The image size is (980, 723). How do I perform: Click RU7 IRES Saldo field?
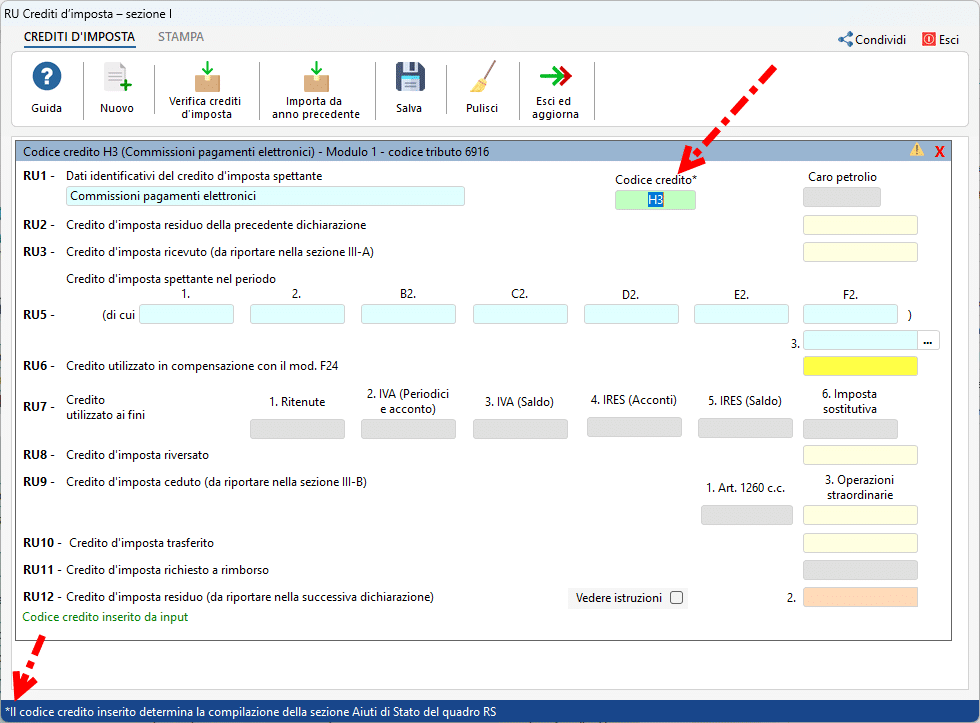[x=745, y=428]
